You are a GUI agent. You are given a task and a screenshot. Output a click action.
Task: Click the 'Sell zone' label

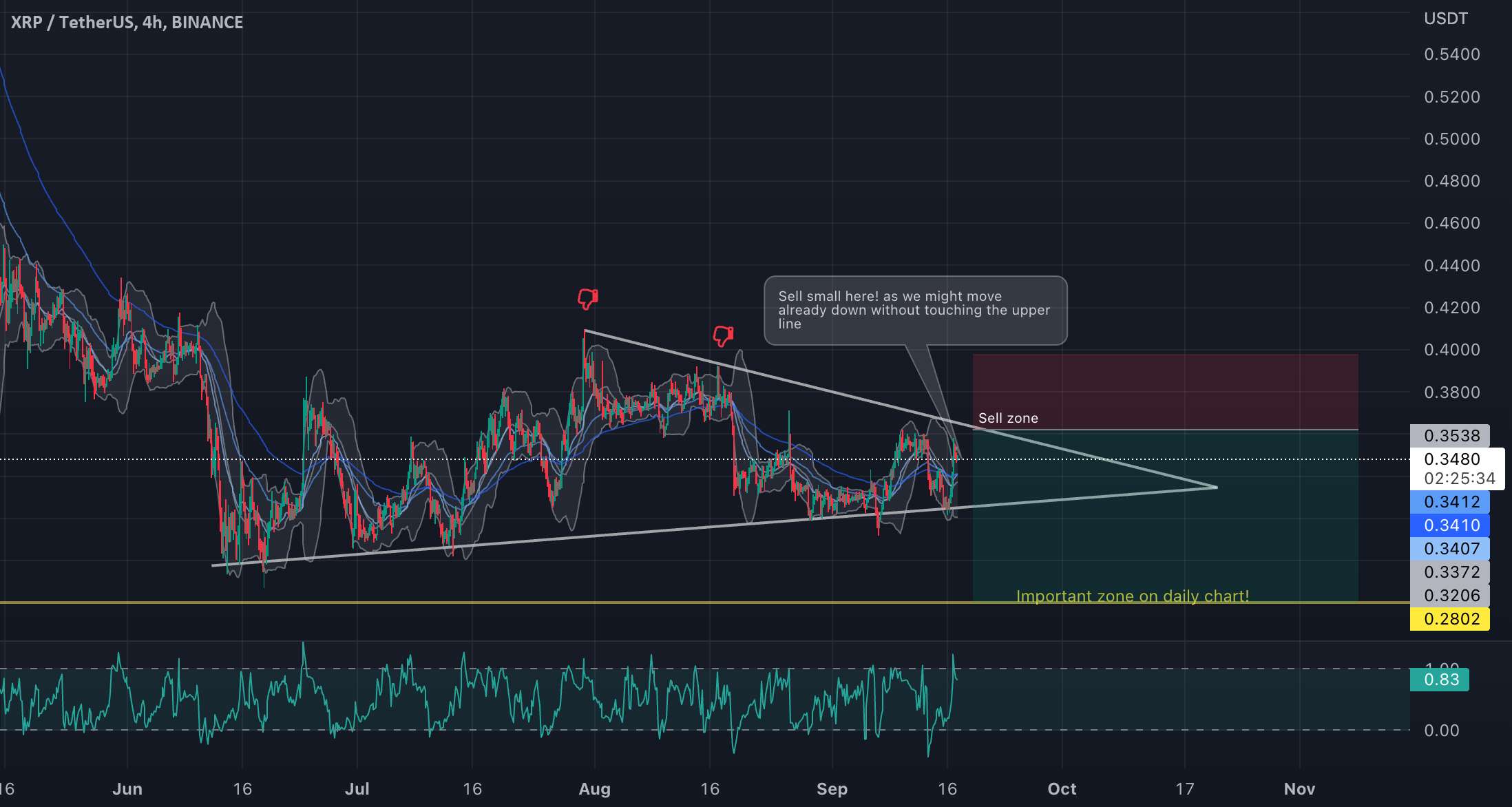[x=1008, y=418]
